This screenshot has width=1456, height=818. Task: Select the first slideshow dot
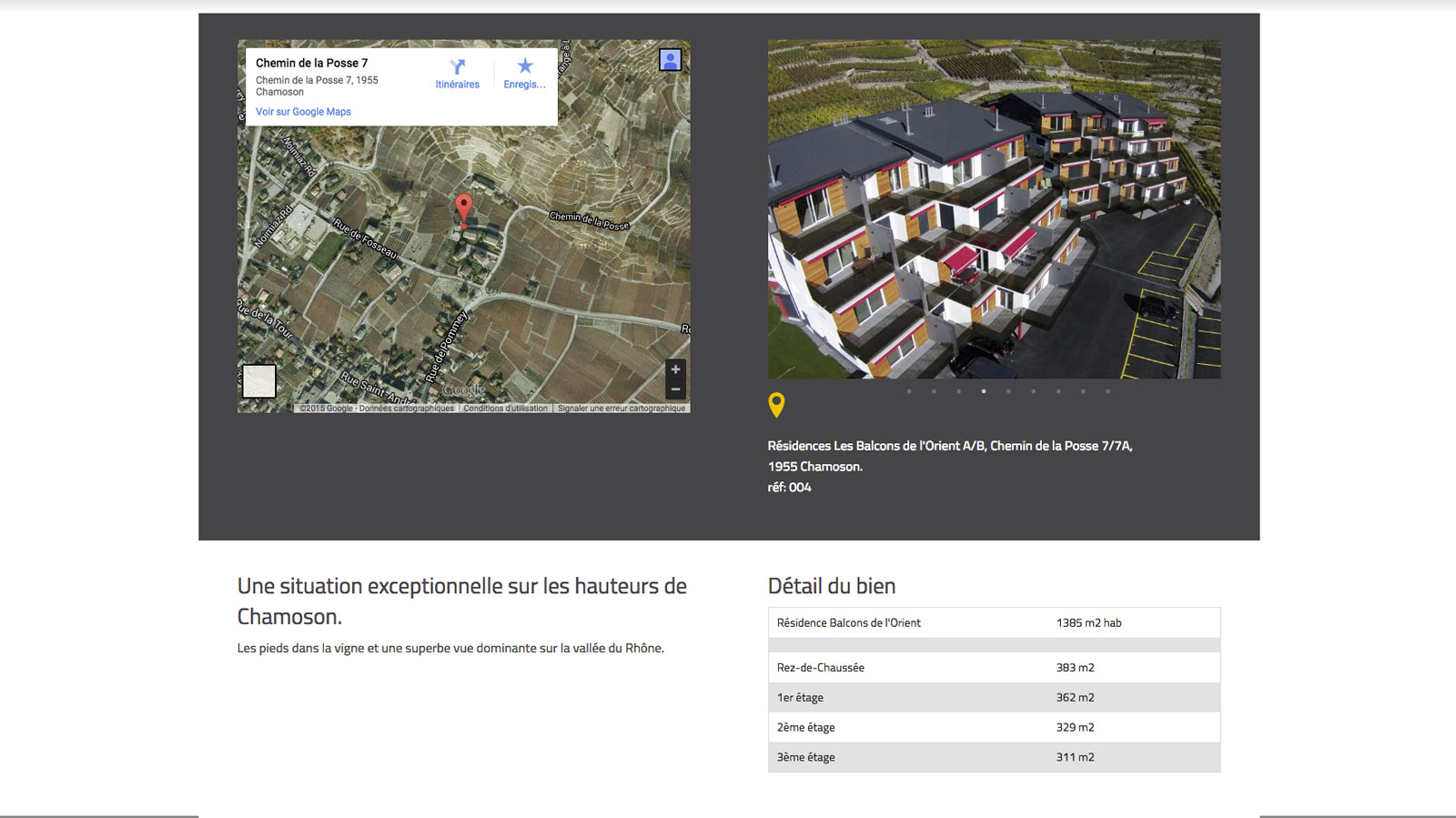coord(909,391)
